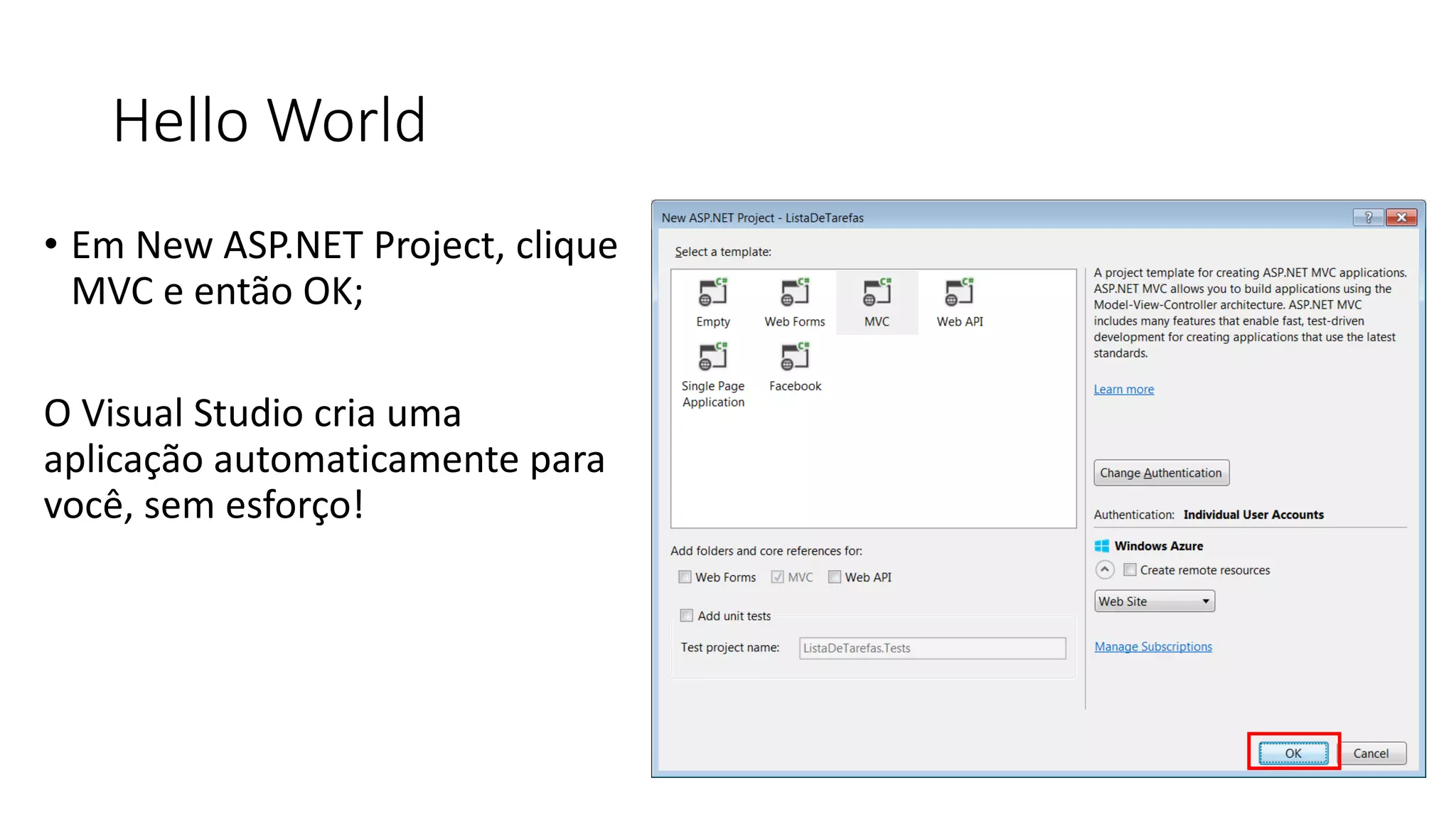Viewport: 1456px width, 819px height.
Task: Open dialog help question mark button
Action: 1369,218
